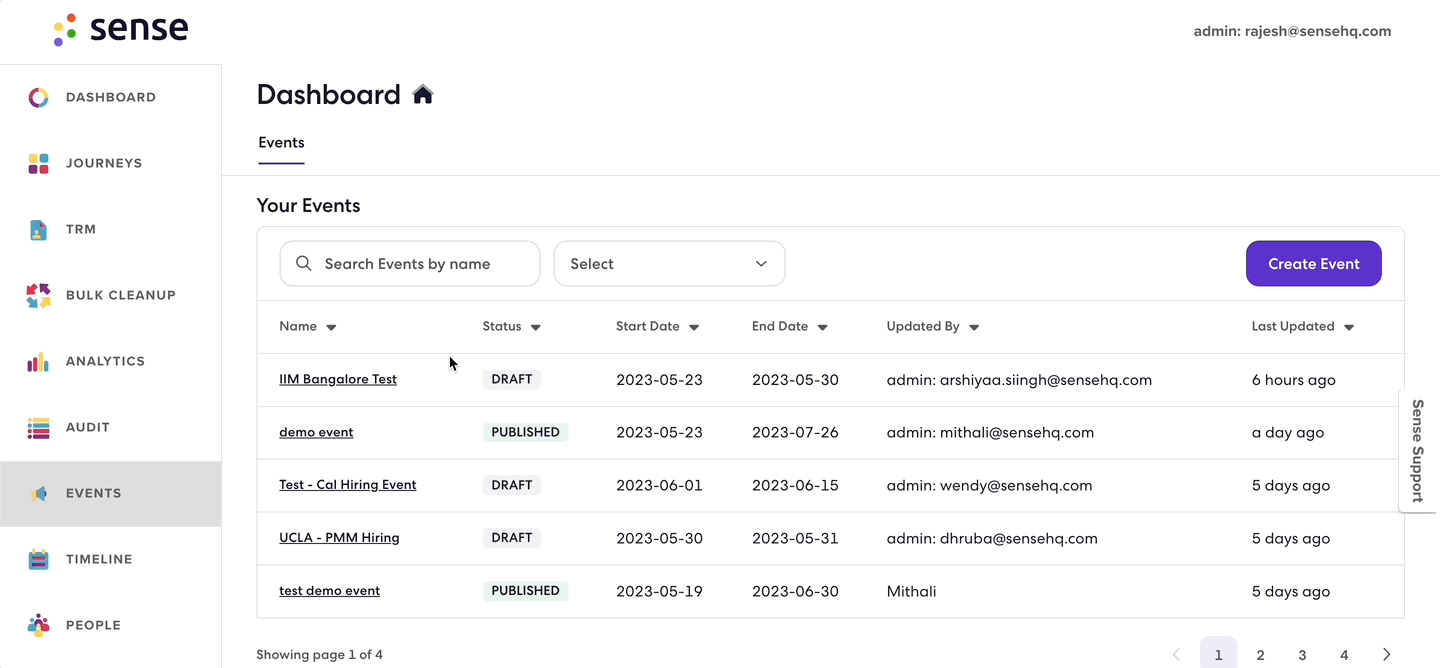Toggle sorting on the Name column
Viewport: 1440px width, 668px height.
[333, 326]
